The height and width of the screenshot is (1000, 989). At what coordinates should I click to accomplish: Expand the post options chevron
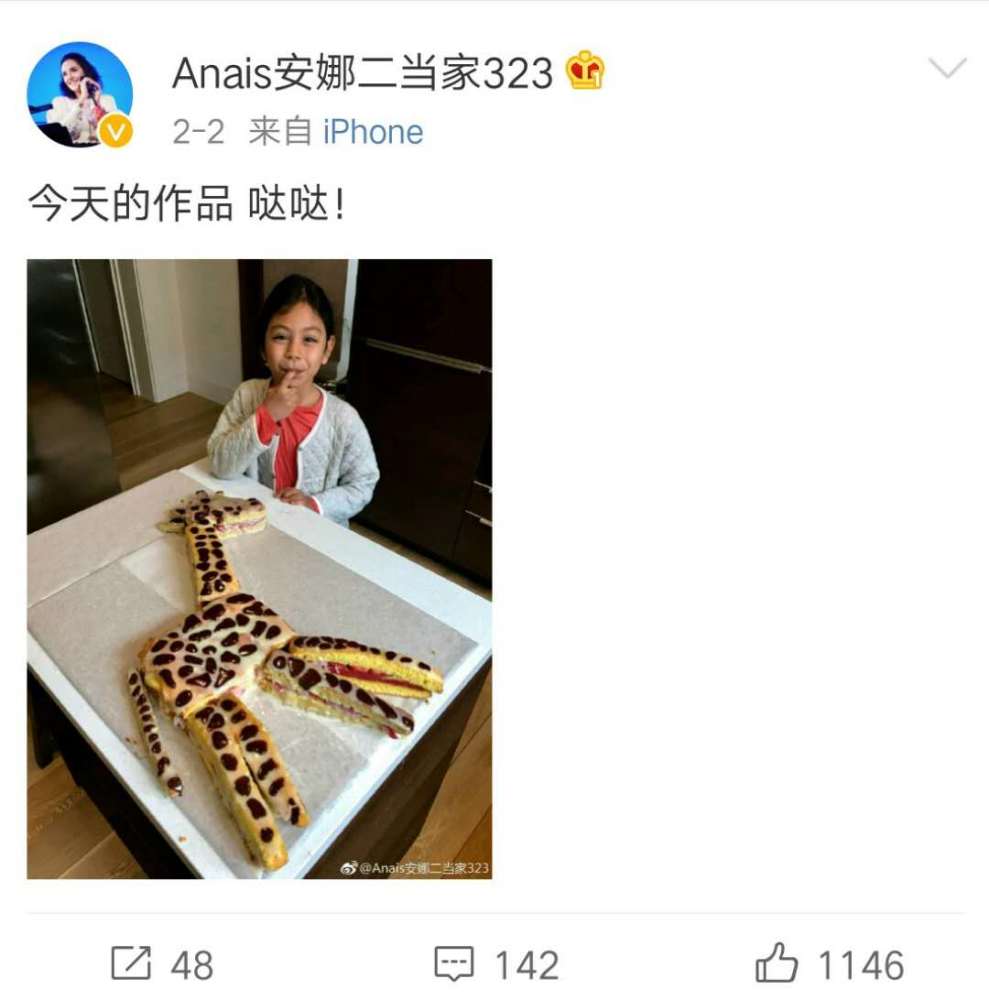[x=947, y=68]
